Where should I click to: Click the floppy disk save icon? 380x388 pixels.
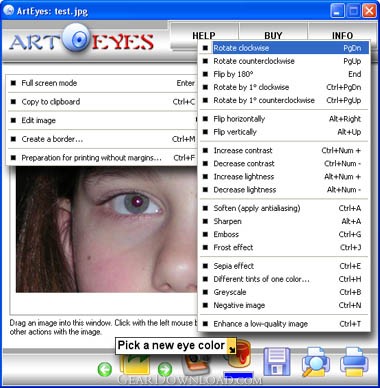277,362
